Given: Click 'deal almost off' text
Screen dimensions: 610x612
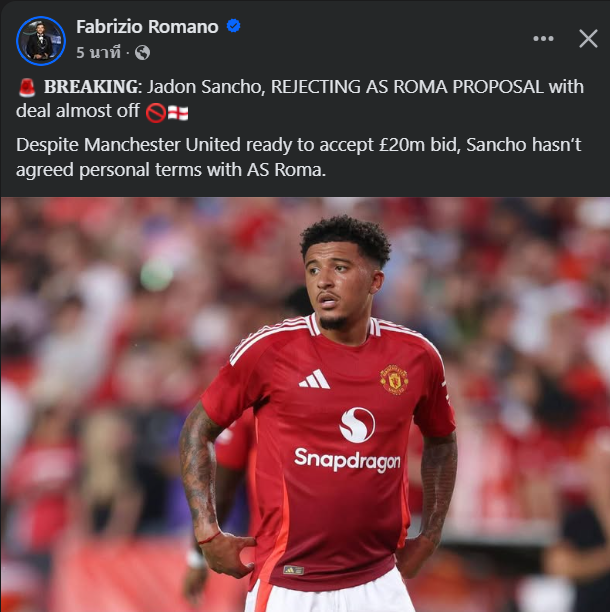Looking at the screenshot, I should 78,111.
